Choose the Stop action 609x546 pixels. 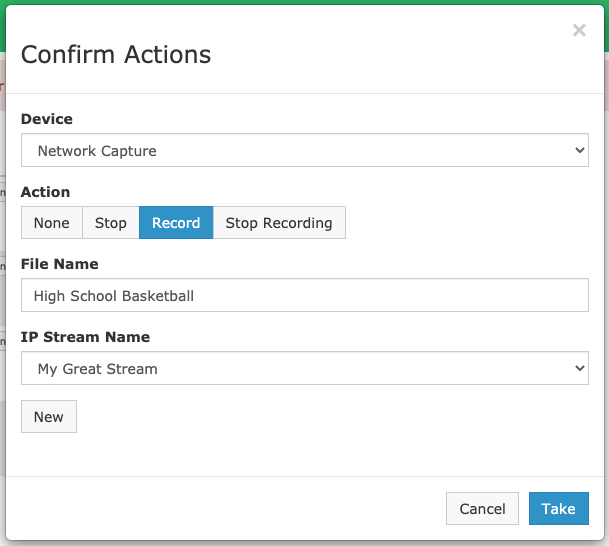(110, 223)
